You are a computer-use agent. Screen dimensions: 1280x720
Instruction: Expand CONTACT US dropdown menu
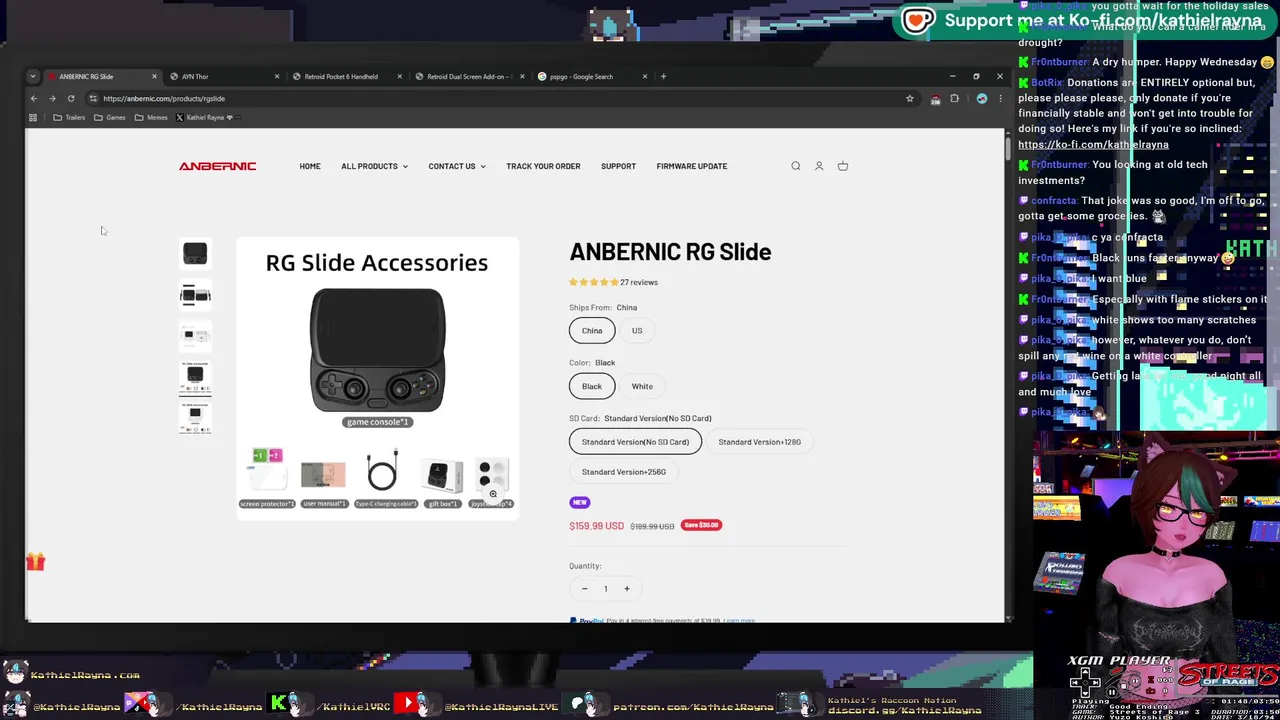click(x=457, y=166)
